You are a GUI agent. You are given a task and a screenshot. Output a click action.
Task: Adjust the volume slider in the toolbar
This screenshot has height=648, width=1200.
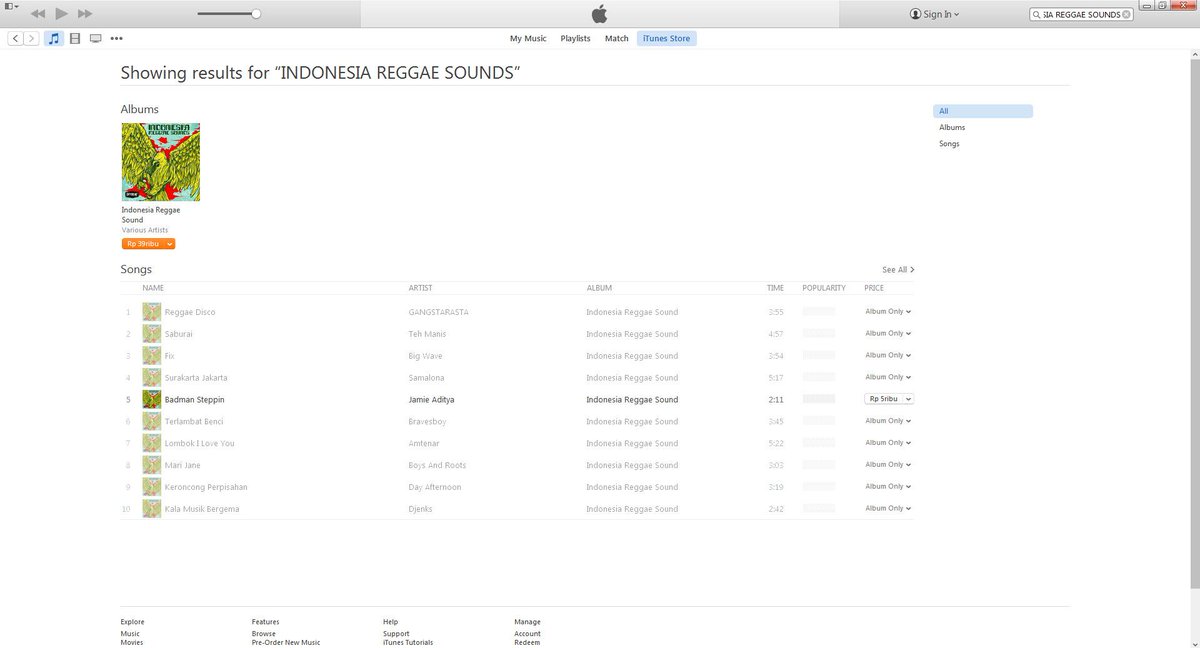228,14
